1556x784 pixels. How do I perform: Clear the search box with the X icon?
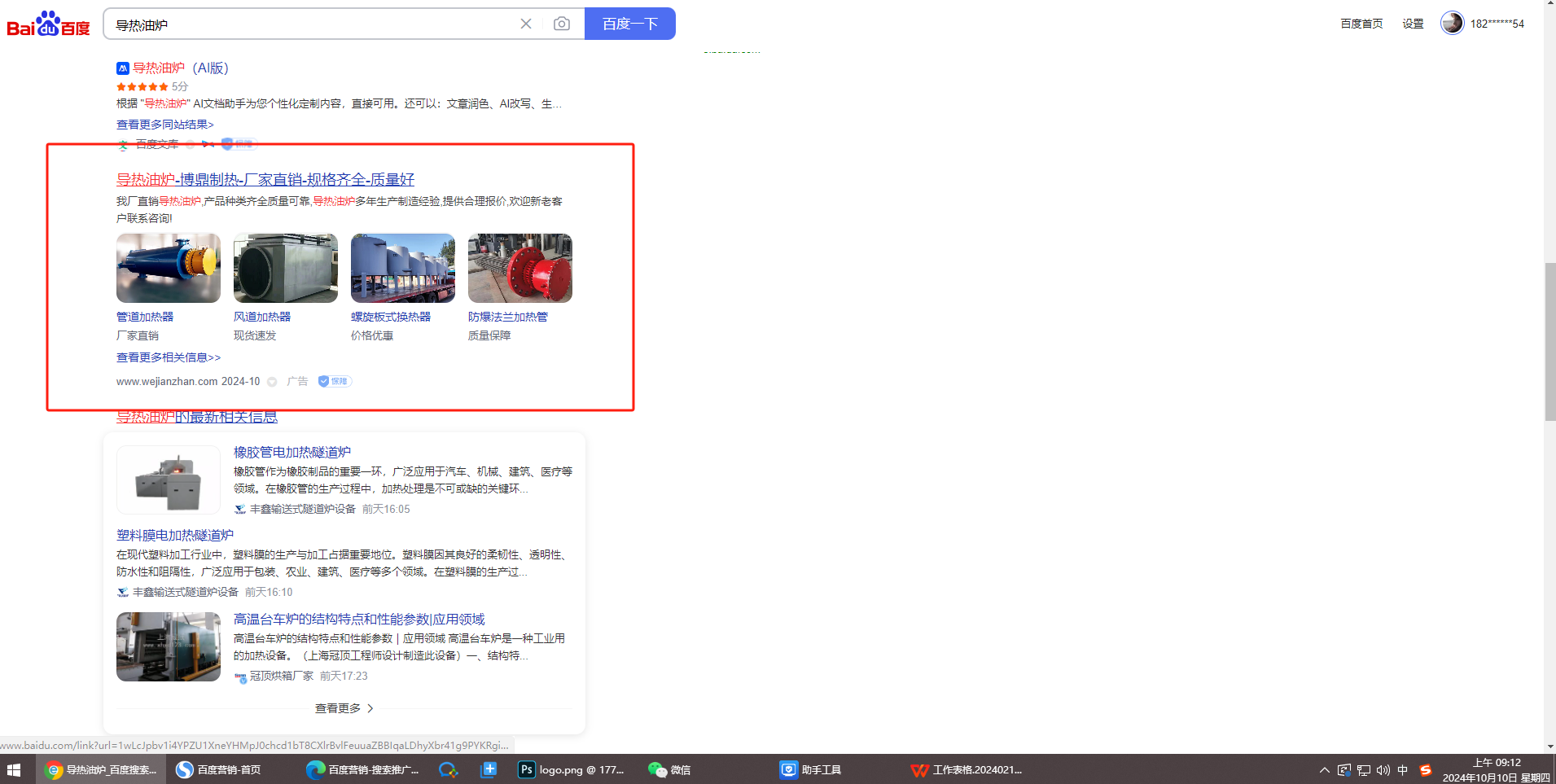(526, 24)
